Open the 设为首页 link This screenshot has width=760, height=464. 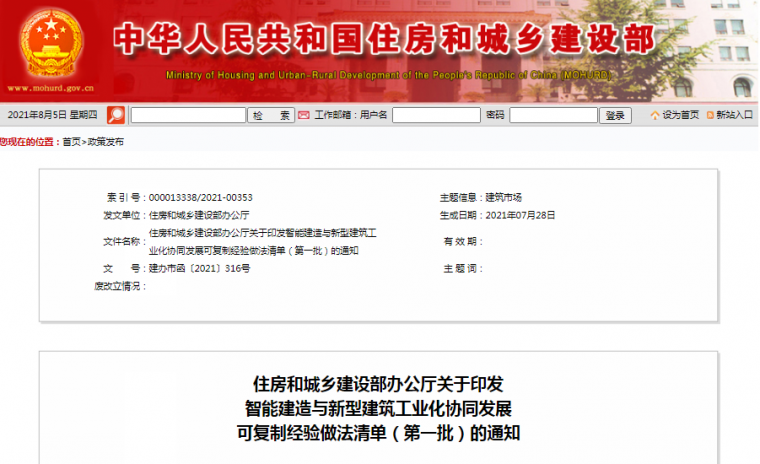681,115
